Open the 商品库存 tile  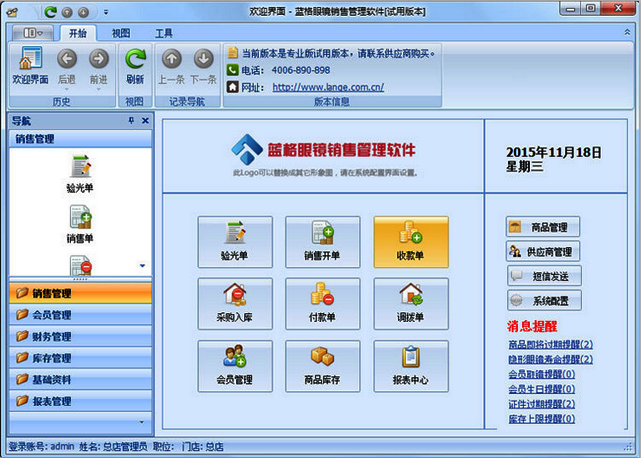pyautogui.click(x=323, y=366)
